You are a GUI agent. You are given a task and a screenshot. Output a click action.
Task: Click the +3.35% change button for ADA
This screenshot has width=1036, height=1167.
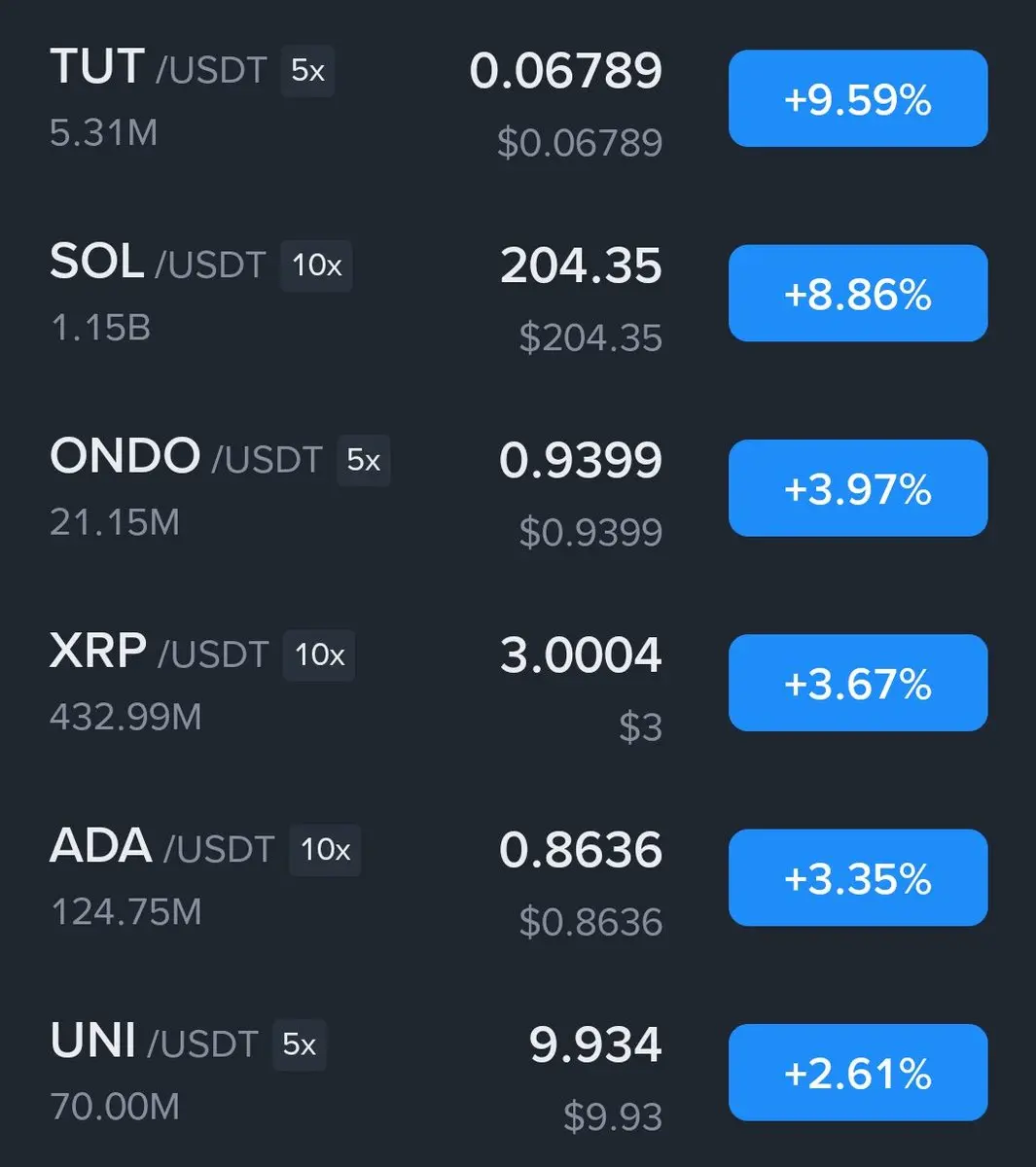click(x=858, y=877)
